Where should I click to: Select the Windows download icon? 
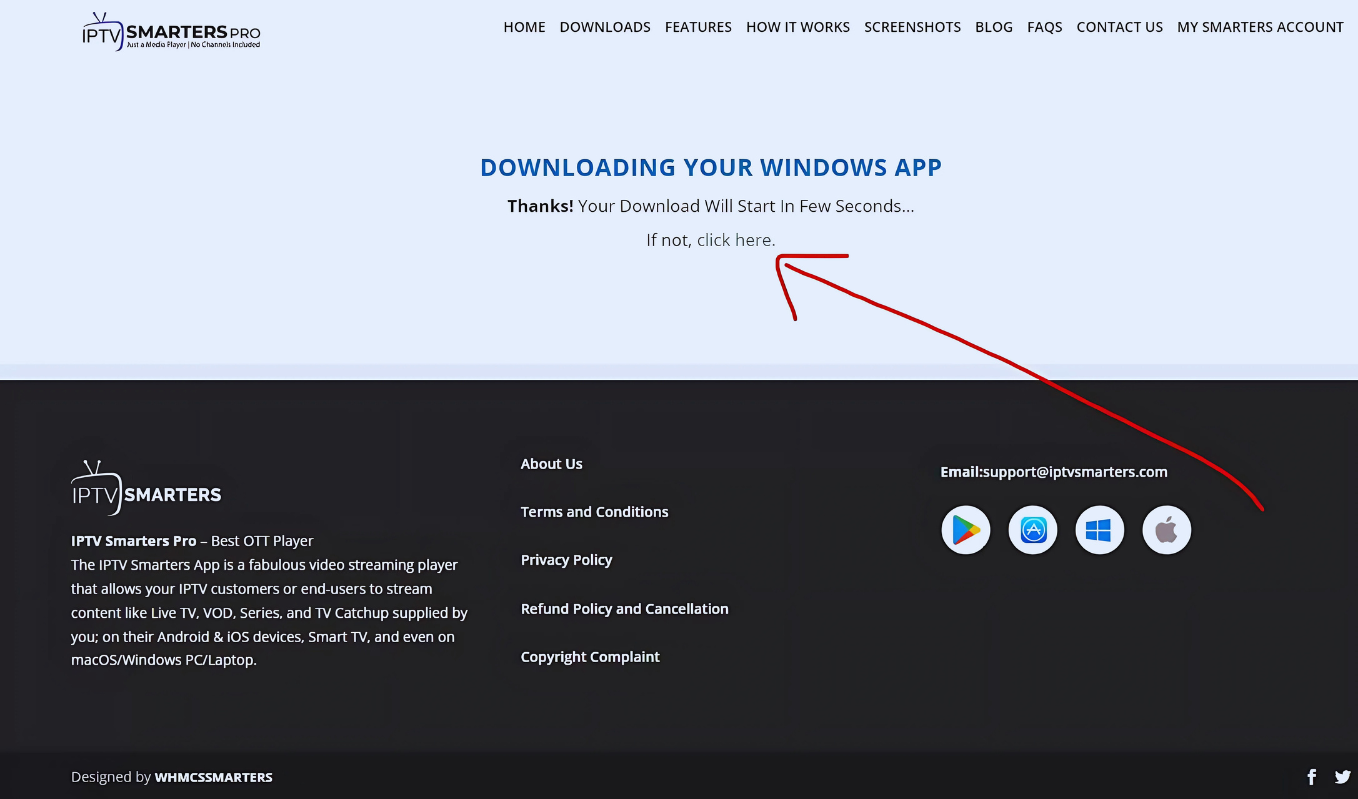(x=1099, y=530)
